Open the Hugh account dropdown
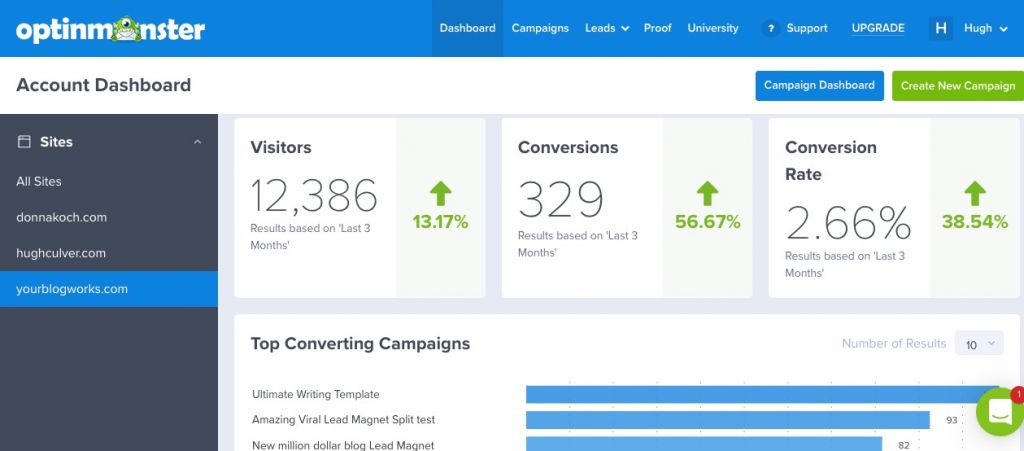1024x451 pixels. coord(985,28)
